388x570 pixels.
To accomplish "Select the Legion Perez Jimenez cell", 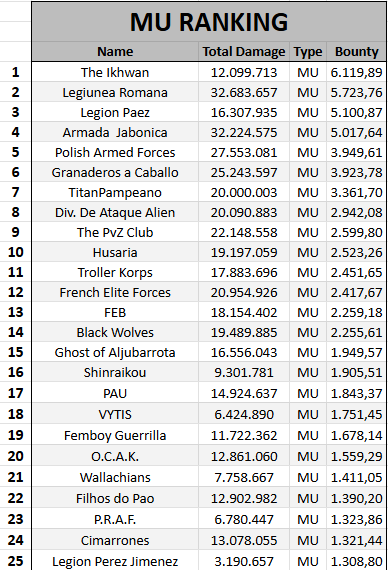I will point(115,561).
